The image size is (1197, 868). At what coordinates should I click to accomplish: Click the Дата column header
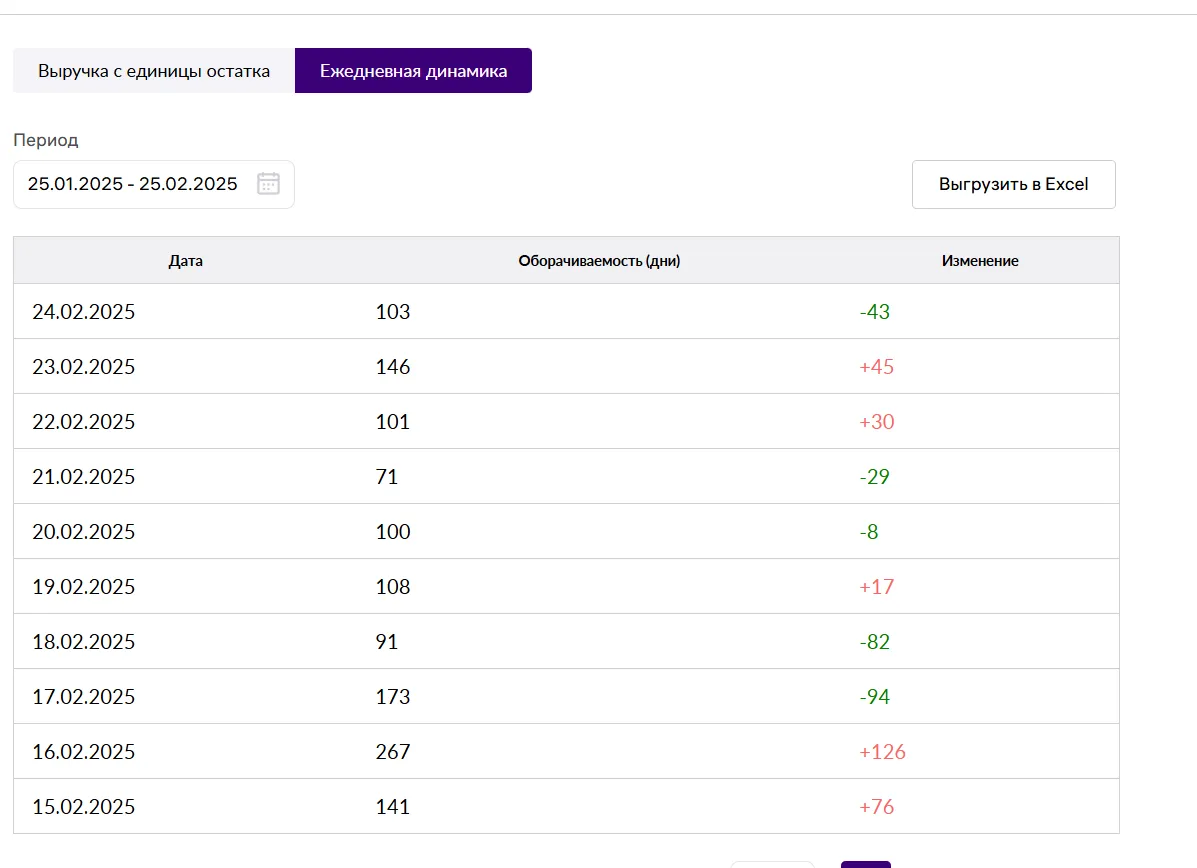[186, 261]
